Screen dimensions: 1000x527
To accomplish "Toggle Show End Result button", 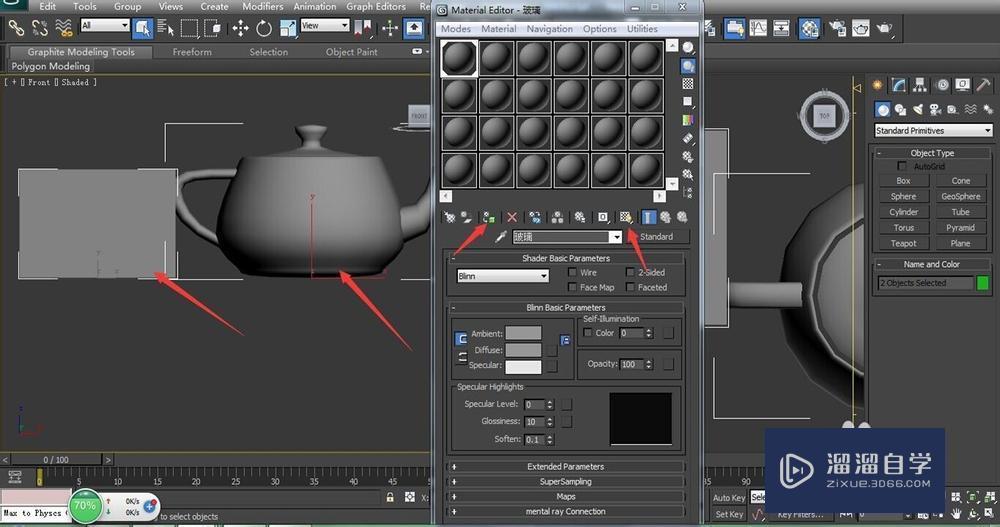I will point(648,218).
